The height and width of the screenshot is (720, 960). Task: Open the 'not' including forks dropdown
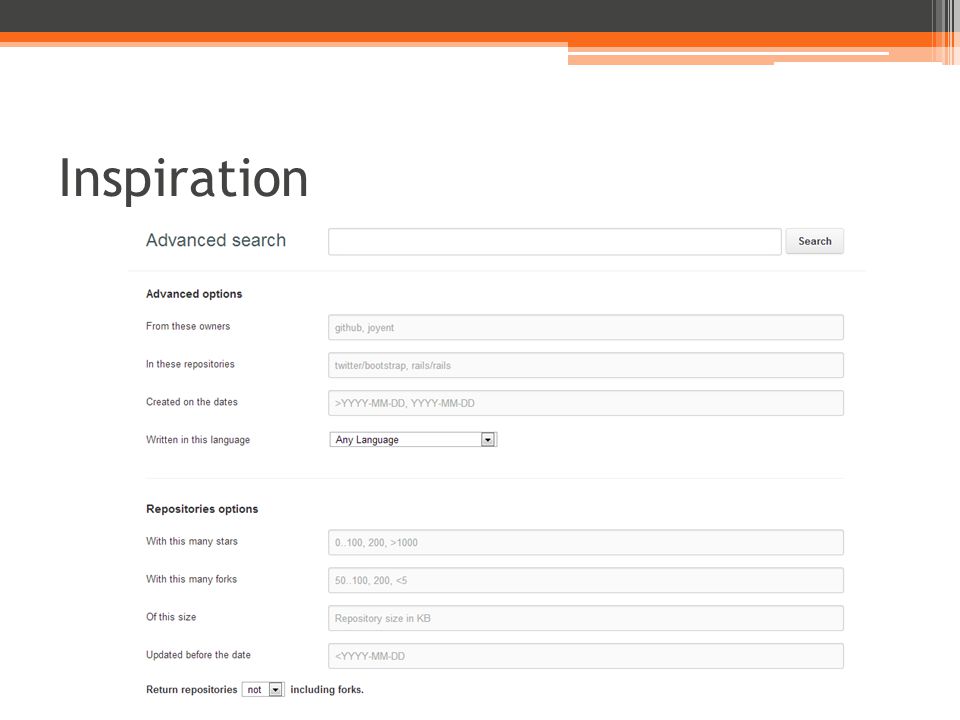(263, 689)
